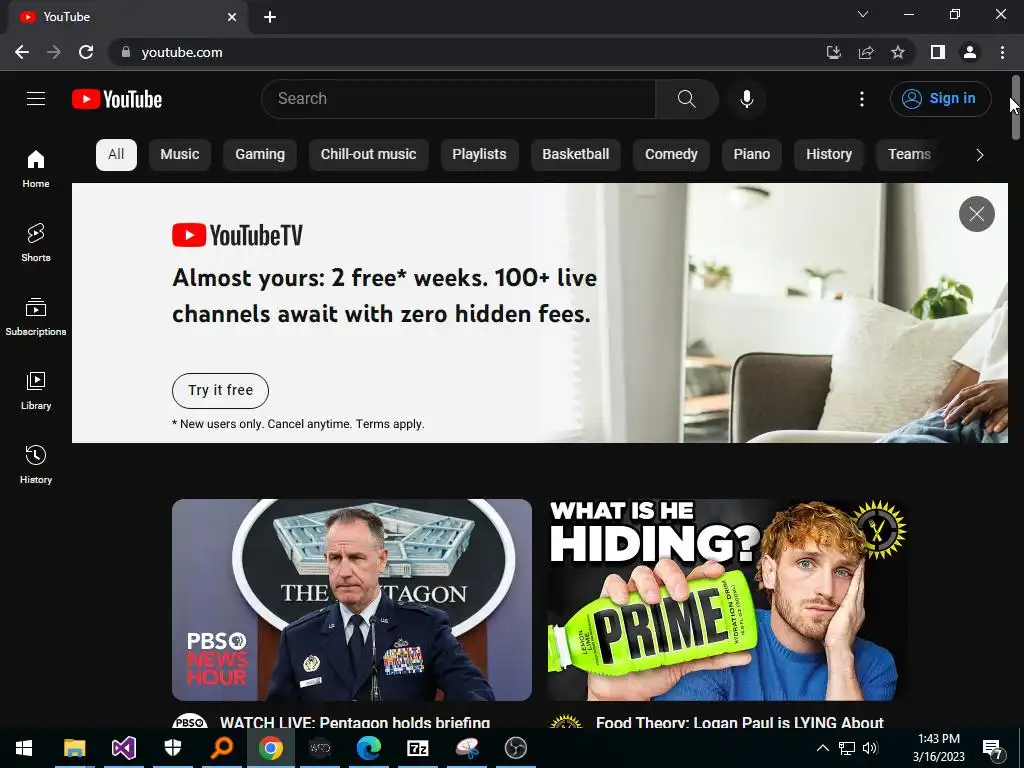The height and width of the screenshot is (768, 1024).
Task: Open Food Theory Logan Paul video title
Action: (x=739, y=722)
